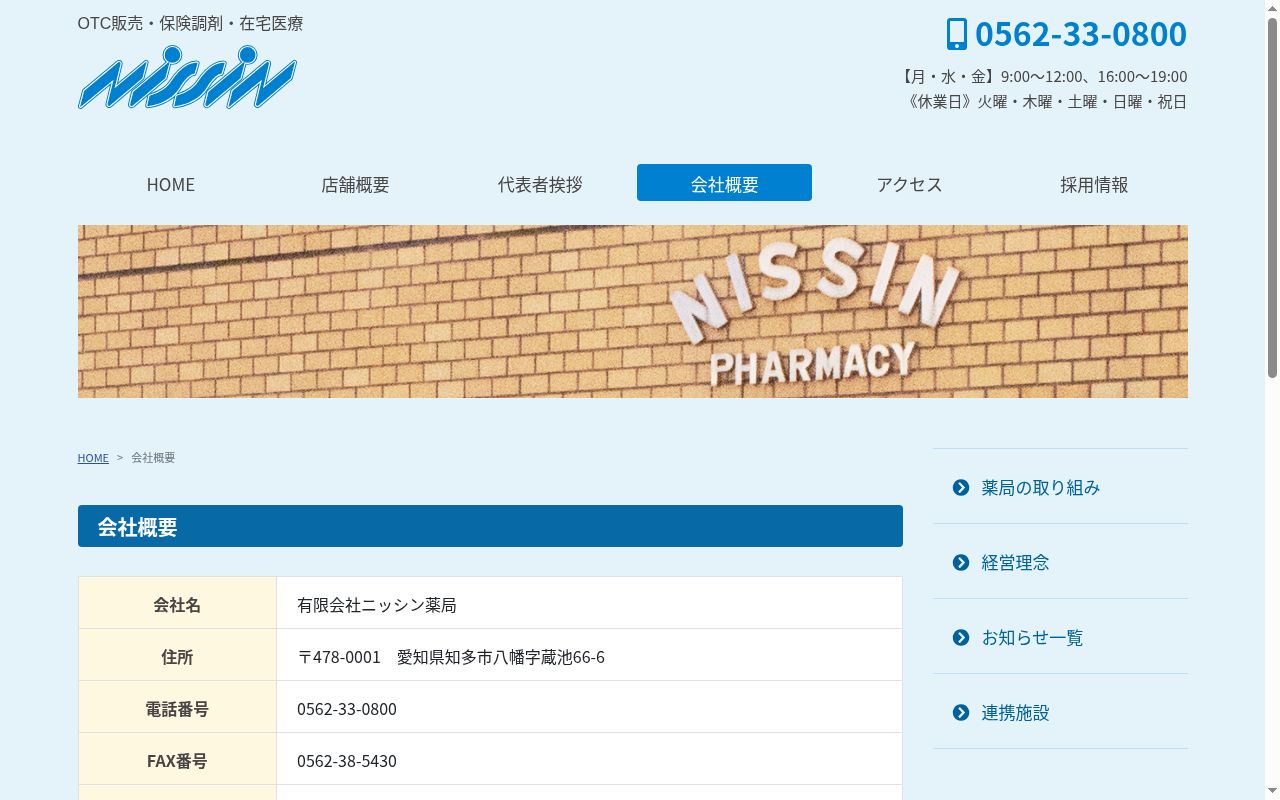The height and width of the screenshot is (800, 1280).
Task: Go to the 代表者挨拶 page
Action: [540, 183]
